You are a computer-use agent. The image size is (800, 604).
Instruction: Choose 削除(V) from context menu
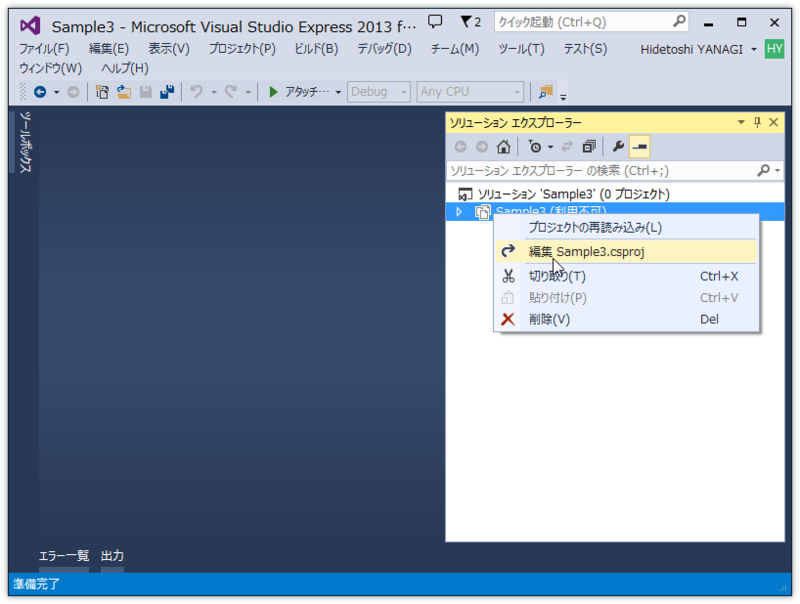point(626,319)
